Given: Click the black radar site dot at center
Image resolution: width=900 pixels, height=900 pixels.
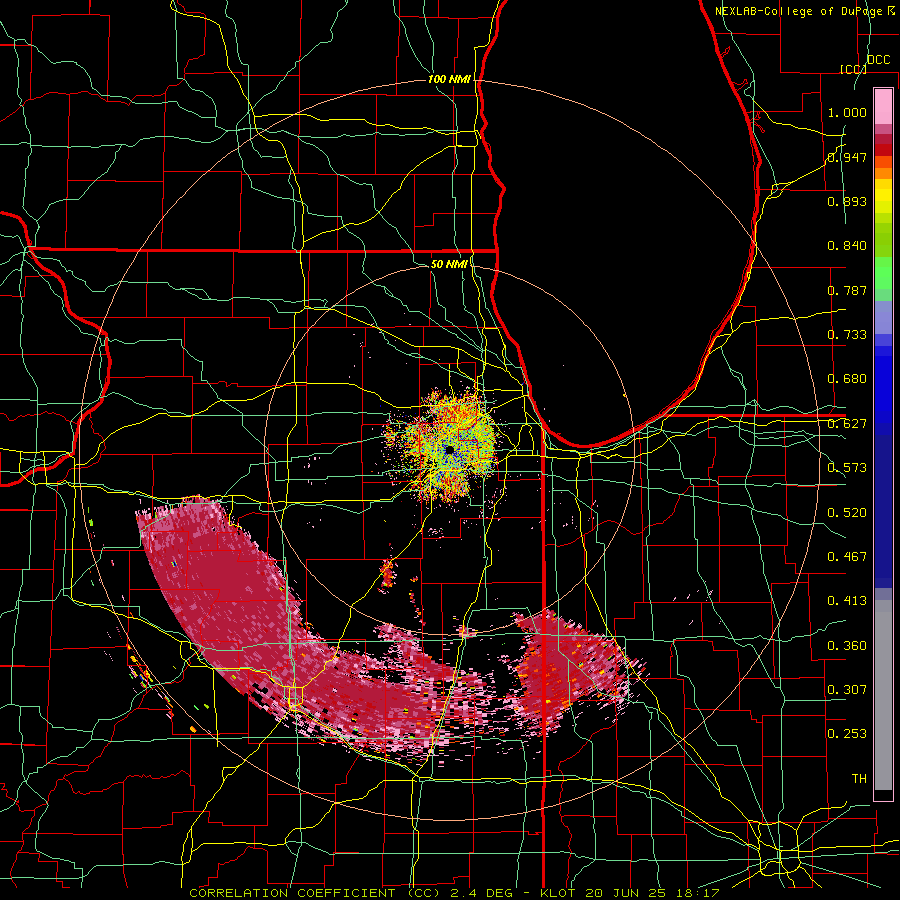Looking at the screenshot, I should click(449, 449).
